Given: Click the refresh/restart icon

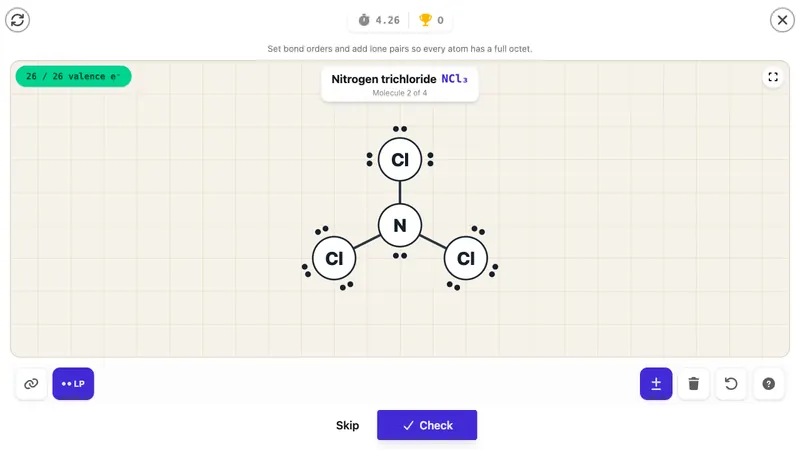Looking at the screenshot, I should 17,20.
